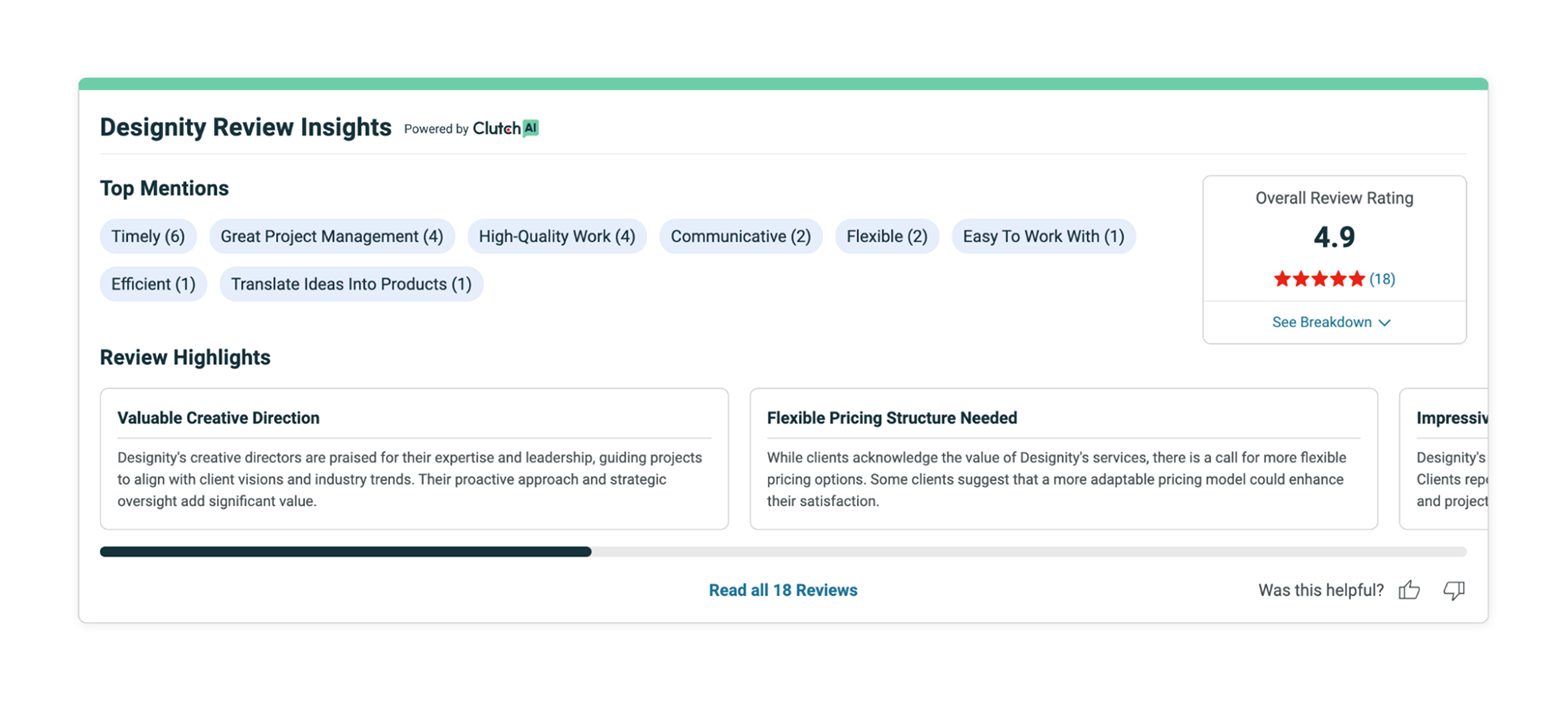Select Great Project Management (4) chip
This screenshot has height=703, width=1568.
tap(332, 236)
